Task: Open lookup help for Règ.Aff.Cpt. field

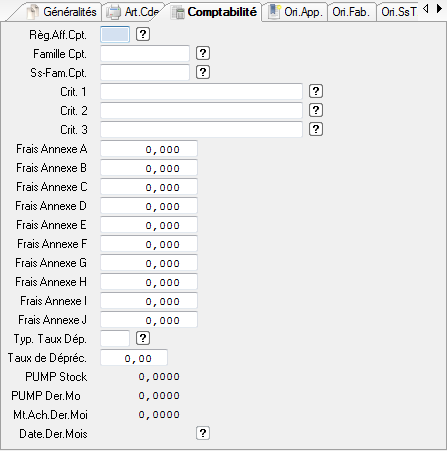Action: [143, 34]
